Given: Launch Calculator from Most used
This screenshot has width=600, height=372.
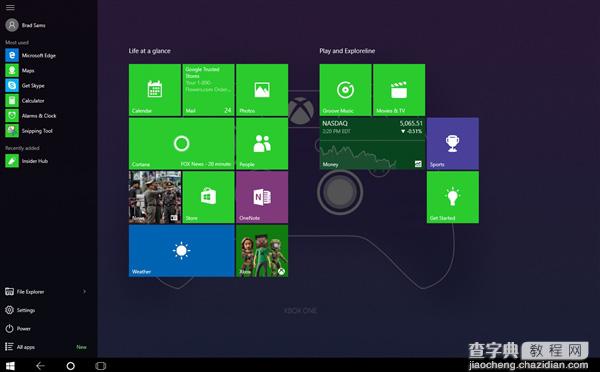Looking at the screenshot, I should click(25, 101).
